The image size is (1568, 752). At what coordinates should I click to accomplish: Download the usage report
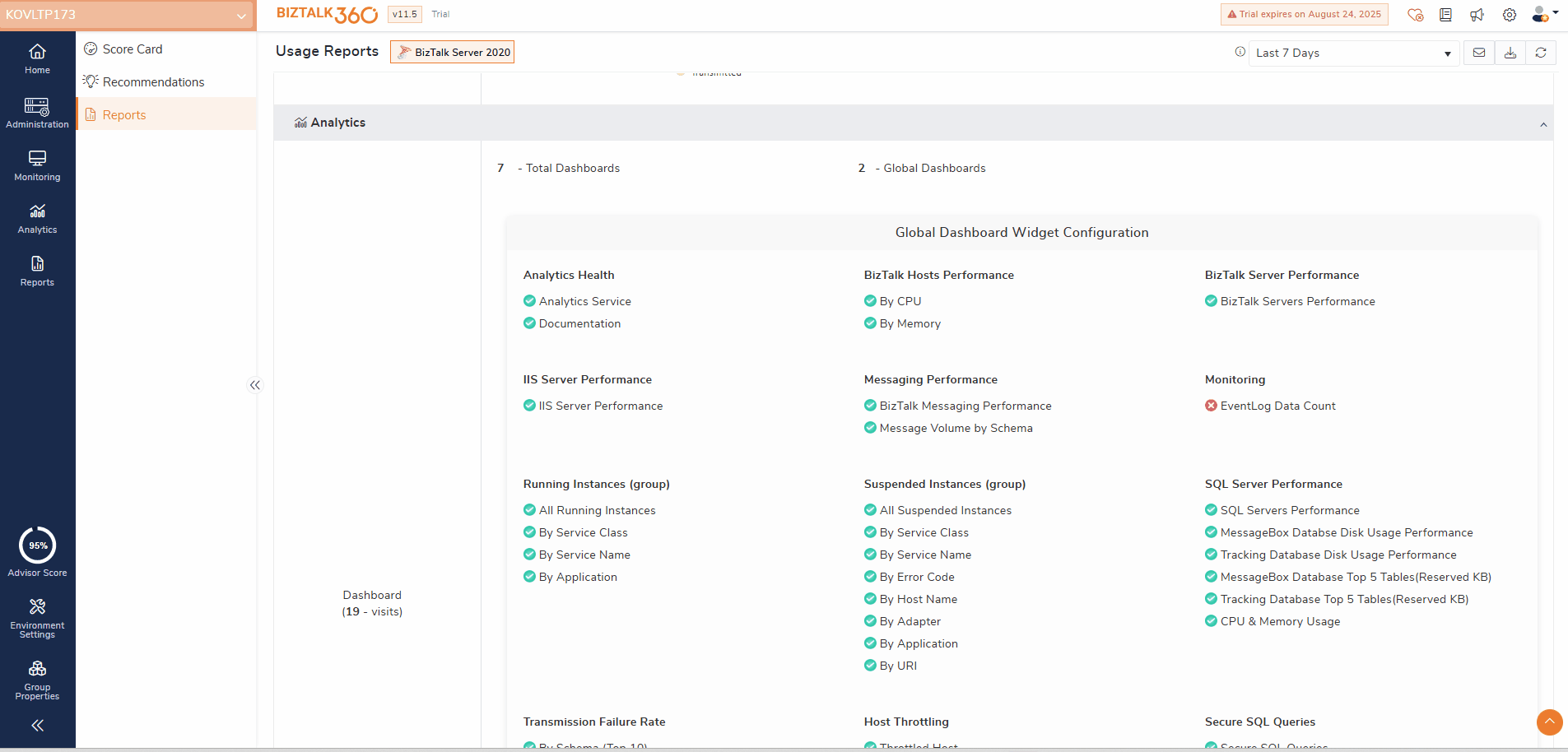pyautogui.click(x=1510, y=53)
